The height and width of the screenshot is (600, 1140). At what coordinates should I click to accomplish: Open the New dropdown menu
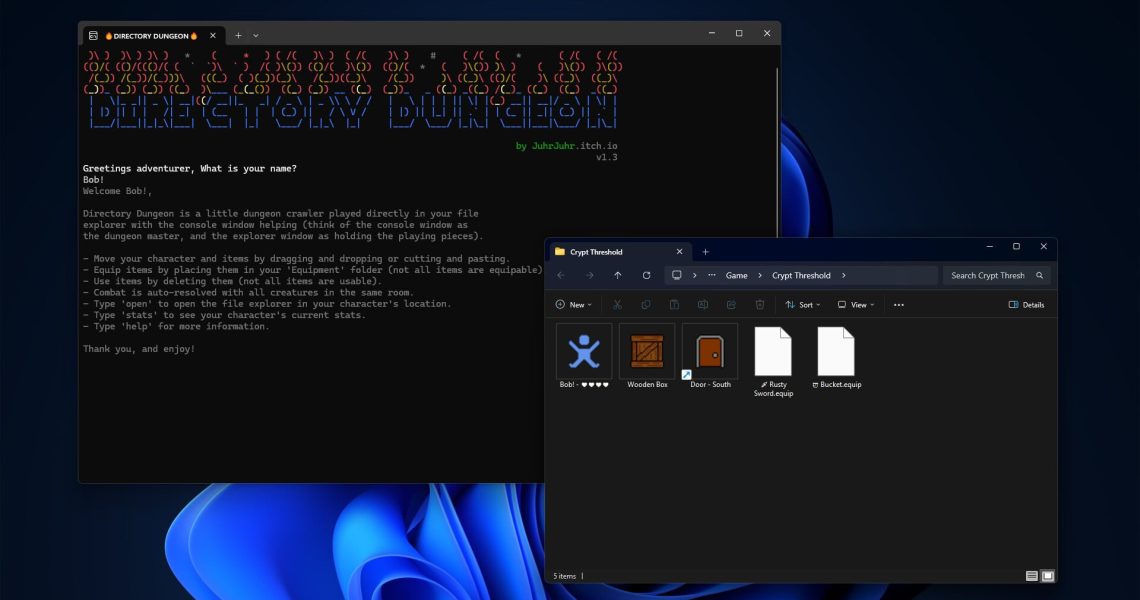pos(574,305)
